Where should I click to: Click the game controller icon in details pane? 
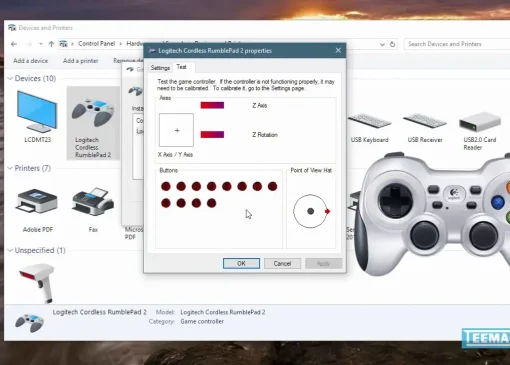29,323
